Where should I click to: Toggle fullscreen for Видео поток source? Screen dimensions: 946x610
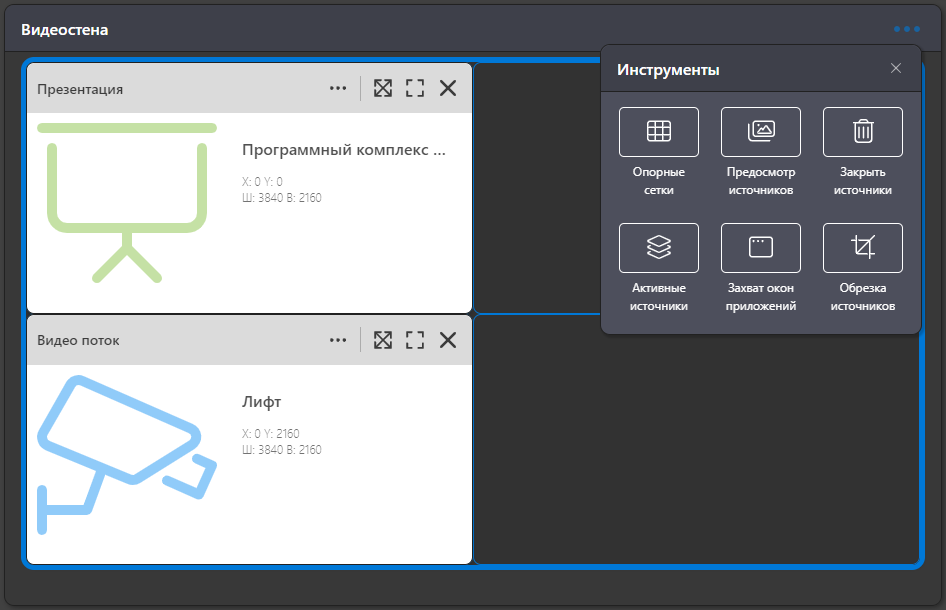tap(415, 340)
